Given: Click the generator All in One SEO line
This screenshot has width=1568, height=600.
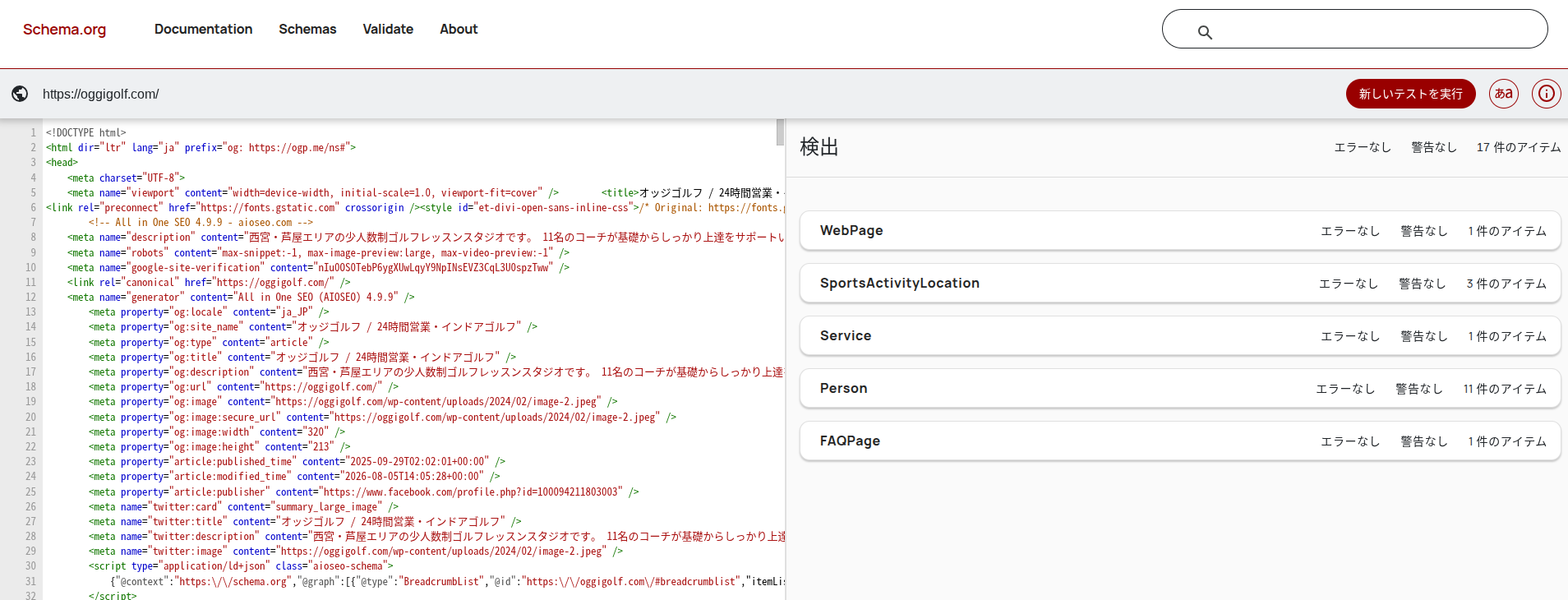Looking at the screenshot, I should point(241,297).
